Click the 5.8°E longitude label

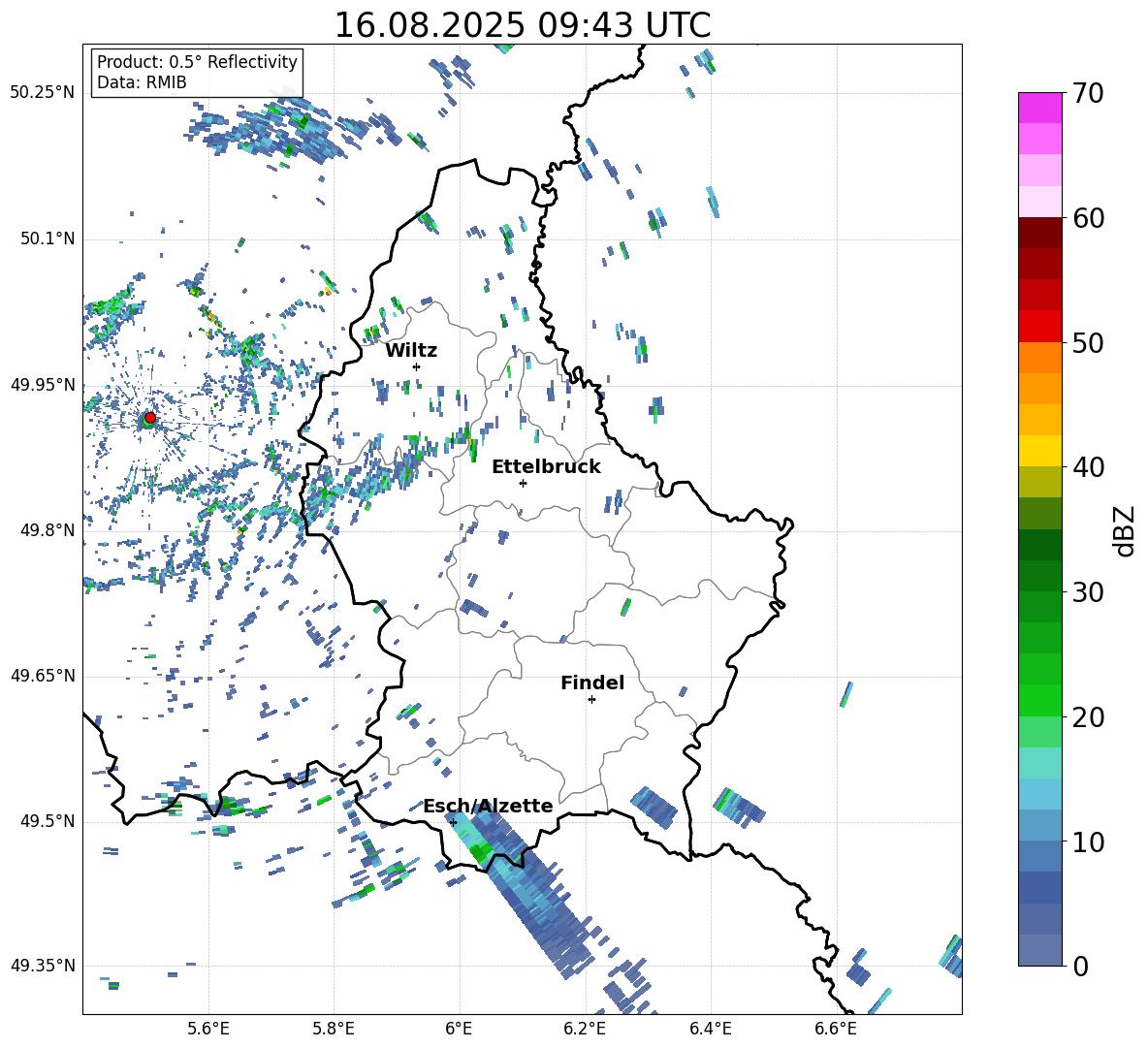pos(334,1029)
